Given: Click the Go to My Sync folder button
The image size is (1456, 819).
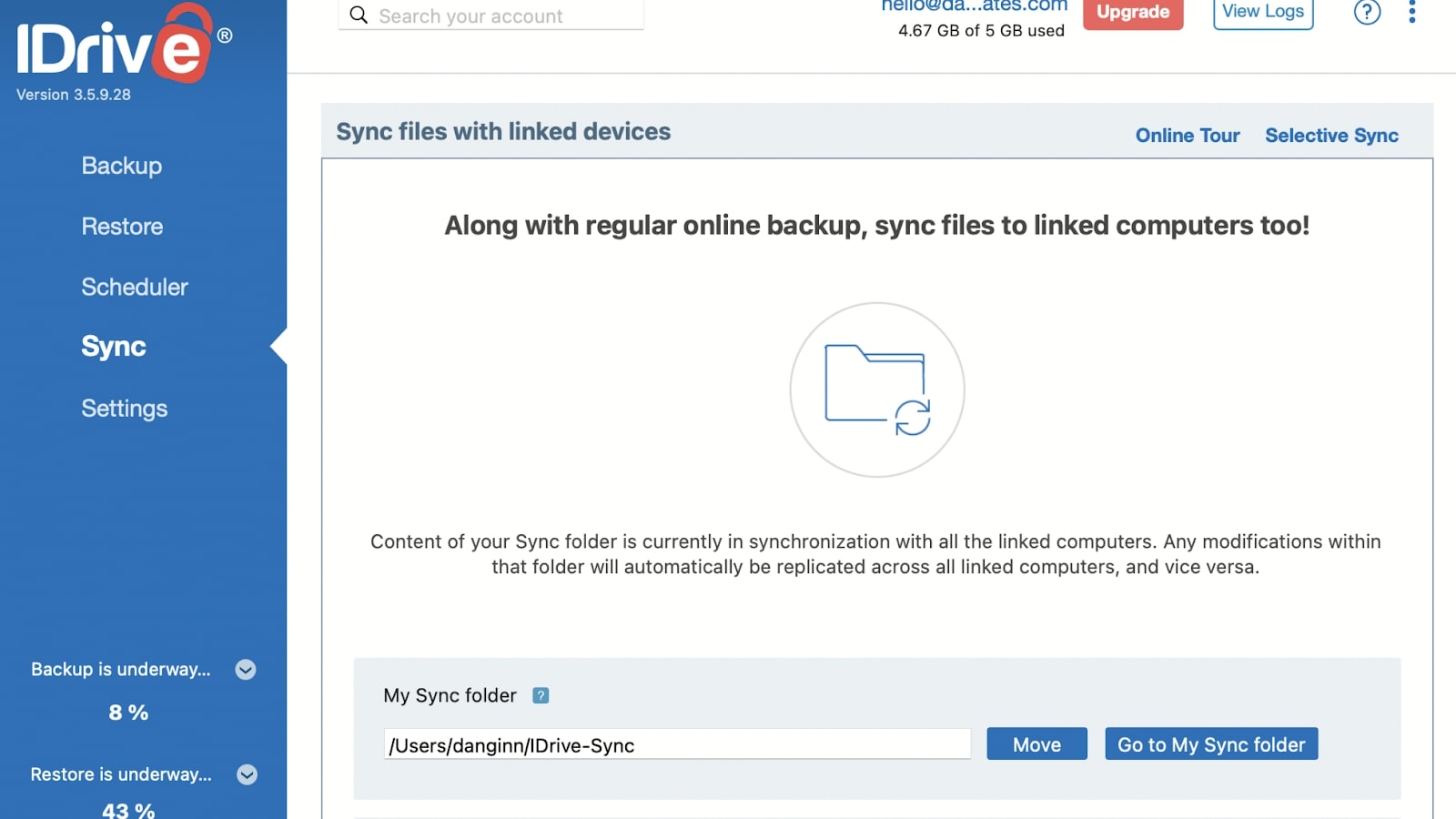Looking at the screenshot, I should (1210, 743).
